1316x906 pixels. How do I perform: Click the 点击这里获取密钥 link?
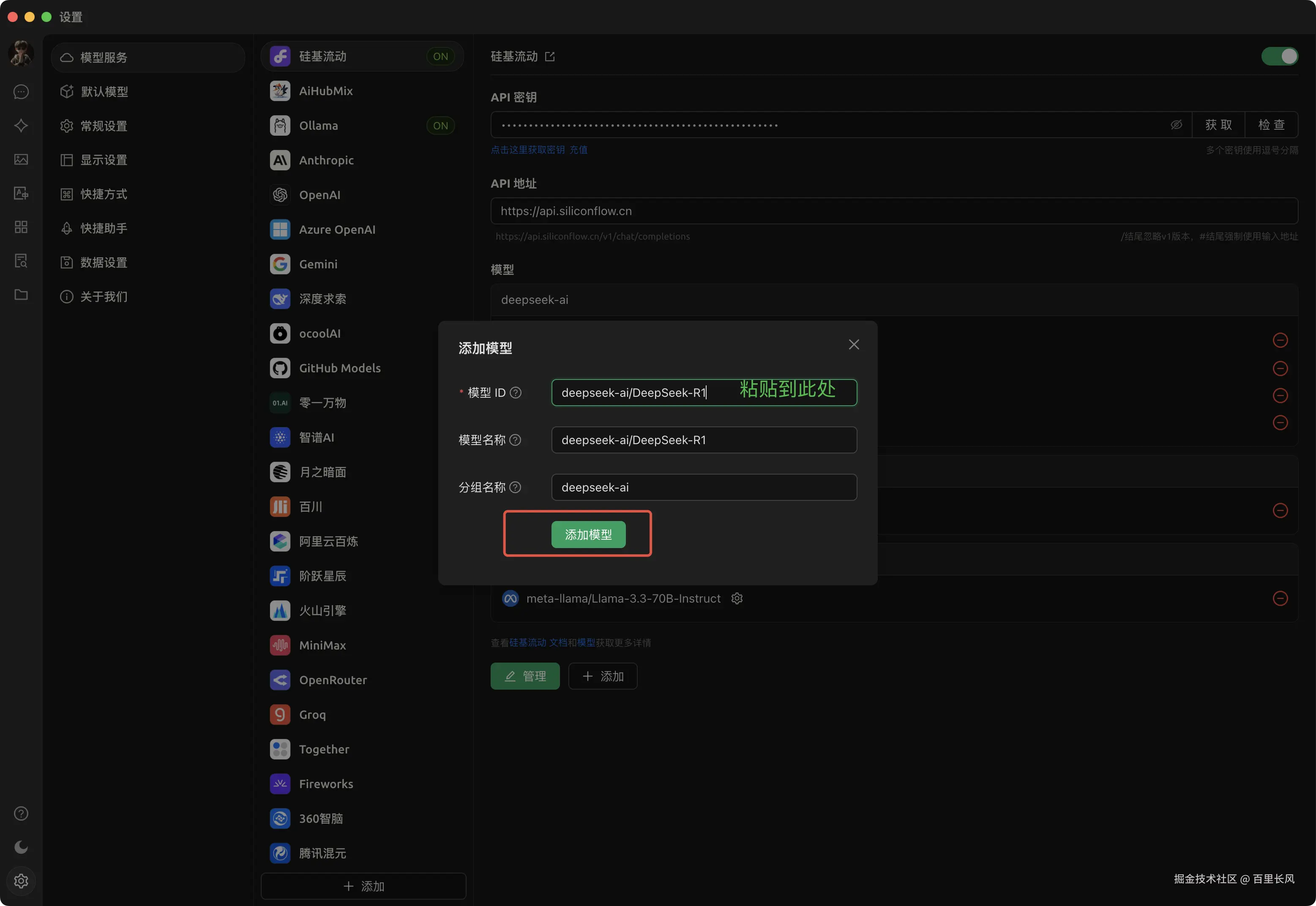527,150
